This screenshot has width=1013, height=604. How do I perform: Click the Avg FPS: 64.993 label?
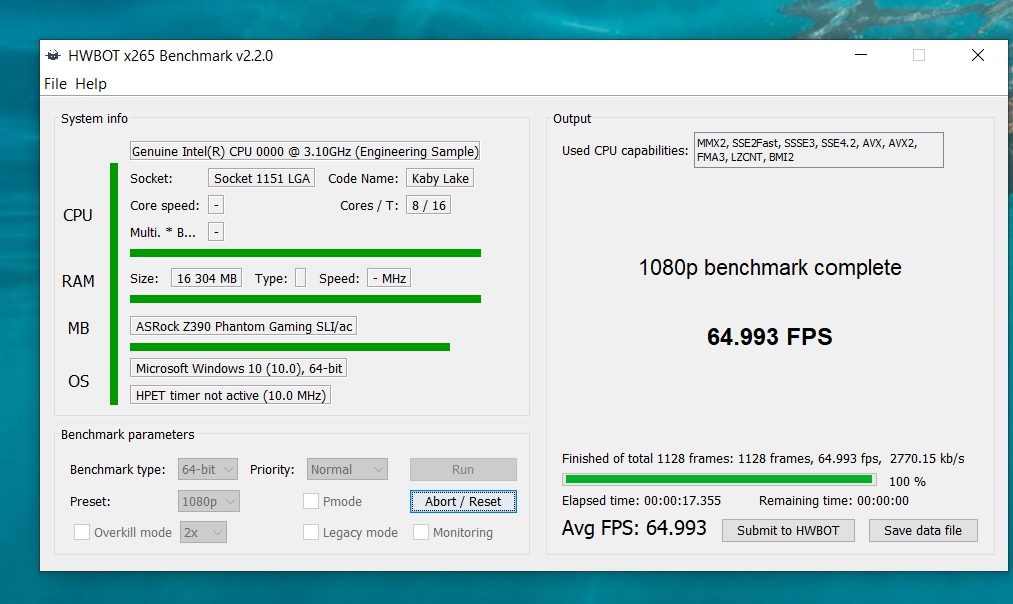click(x=634, y=528)
